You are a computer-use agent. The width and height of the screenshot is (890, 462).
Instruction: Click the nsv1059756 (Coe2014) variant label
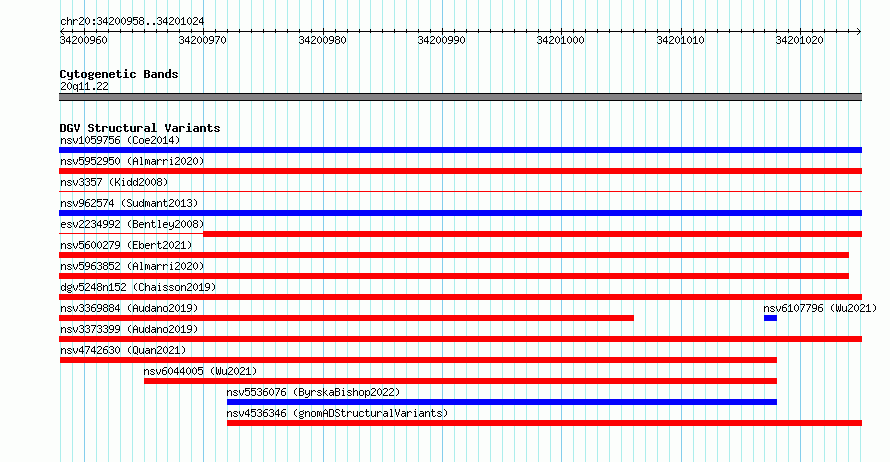(120, 140)
